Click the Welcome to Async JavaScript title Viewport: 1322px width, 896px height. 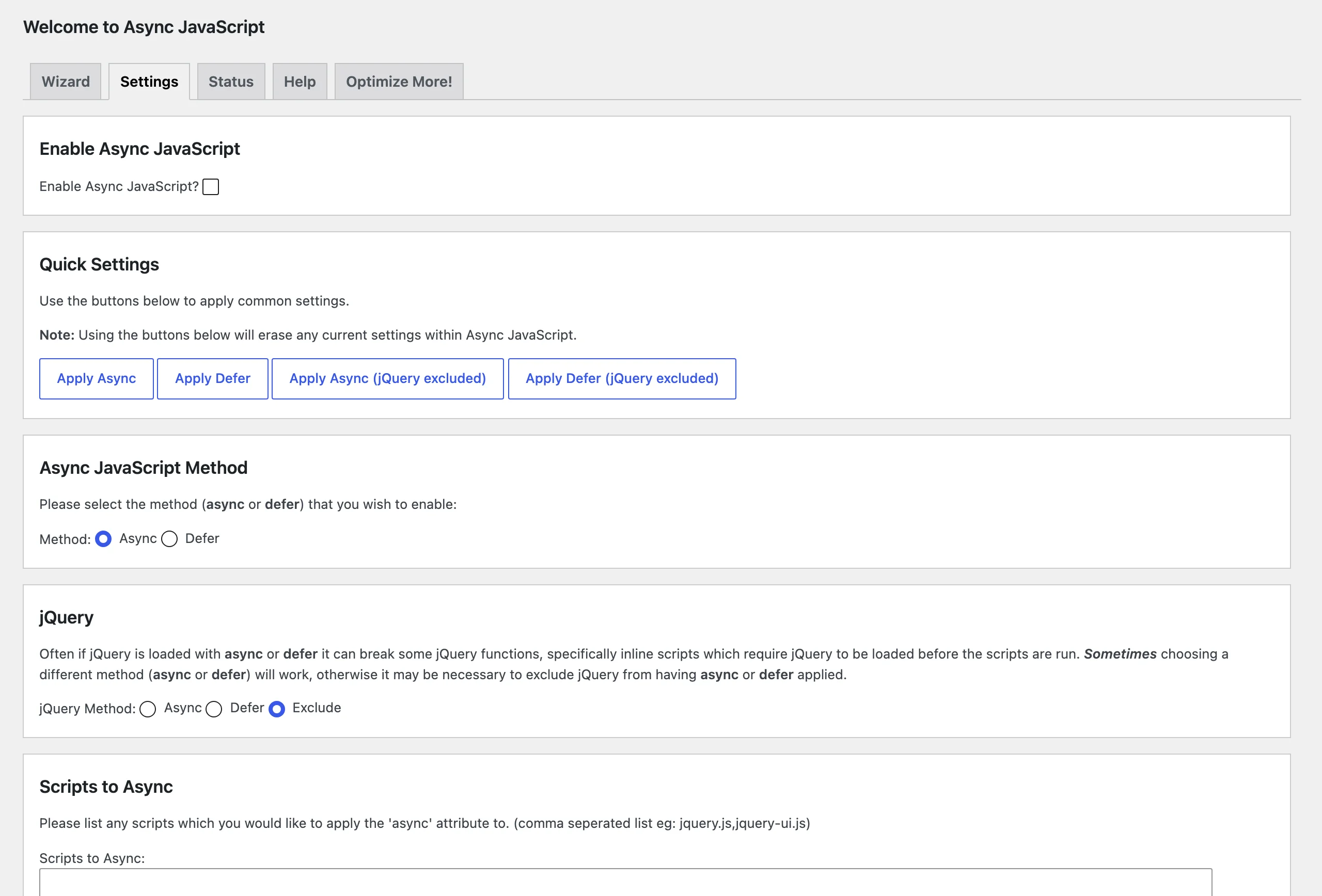[144, 27]
